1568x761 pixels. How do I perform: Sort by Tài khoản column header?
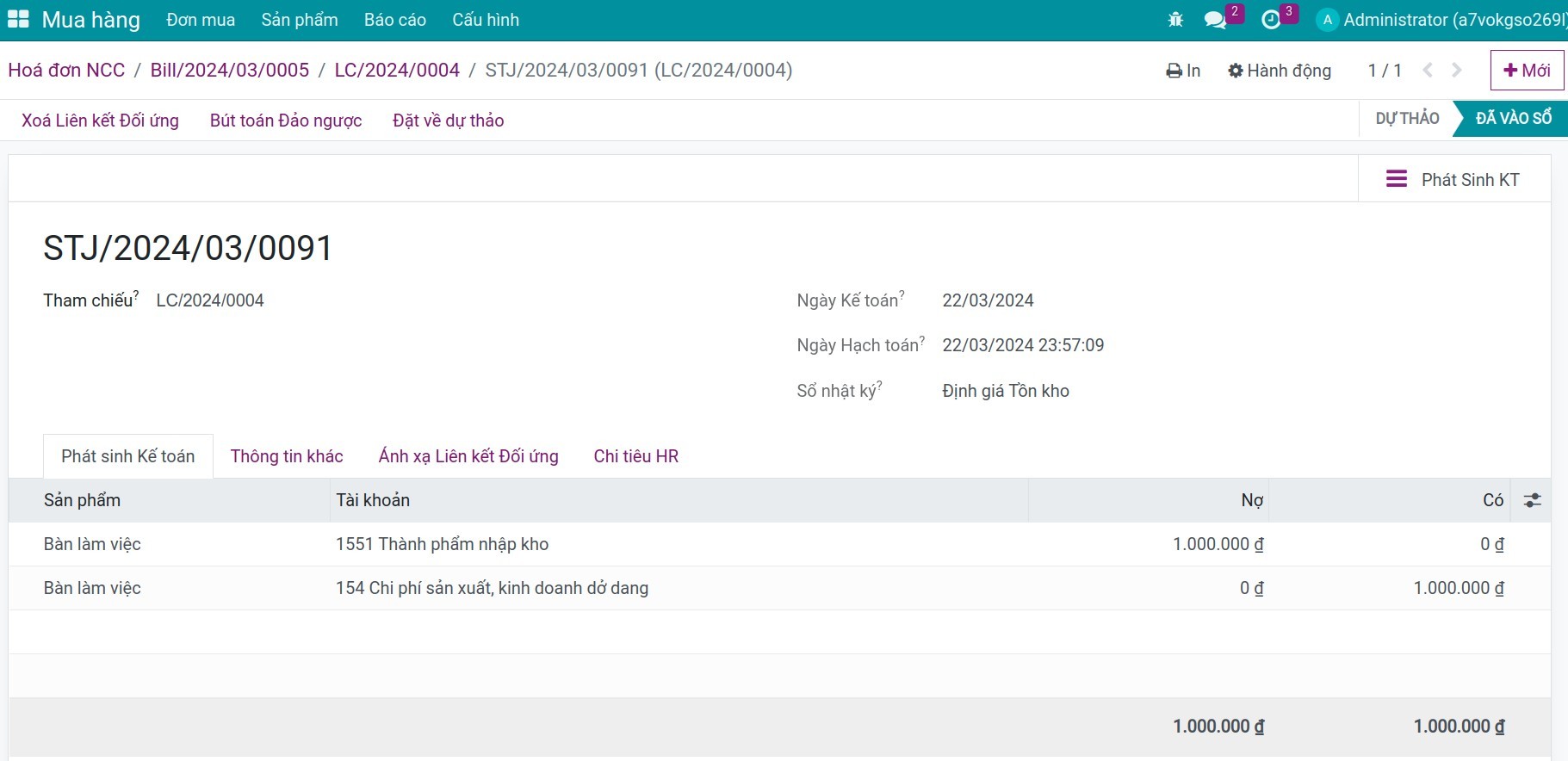coord(679,500)
